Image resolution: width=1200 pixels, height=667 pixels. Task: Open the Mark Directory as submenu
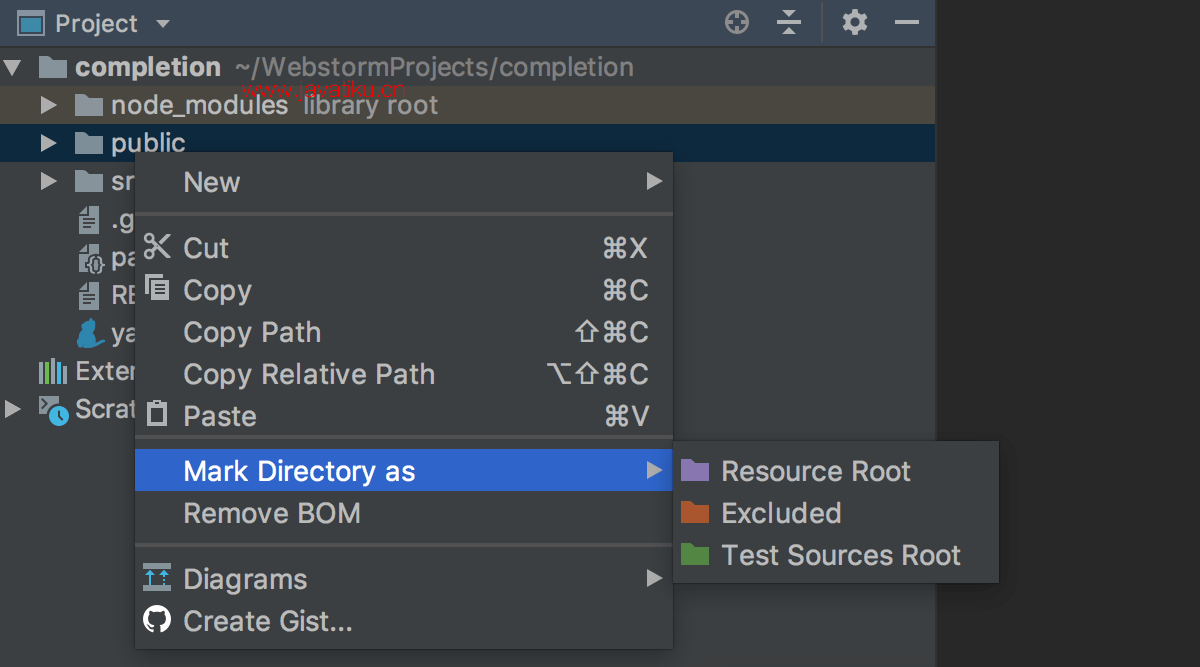tap(404, 470)
